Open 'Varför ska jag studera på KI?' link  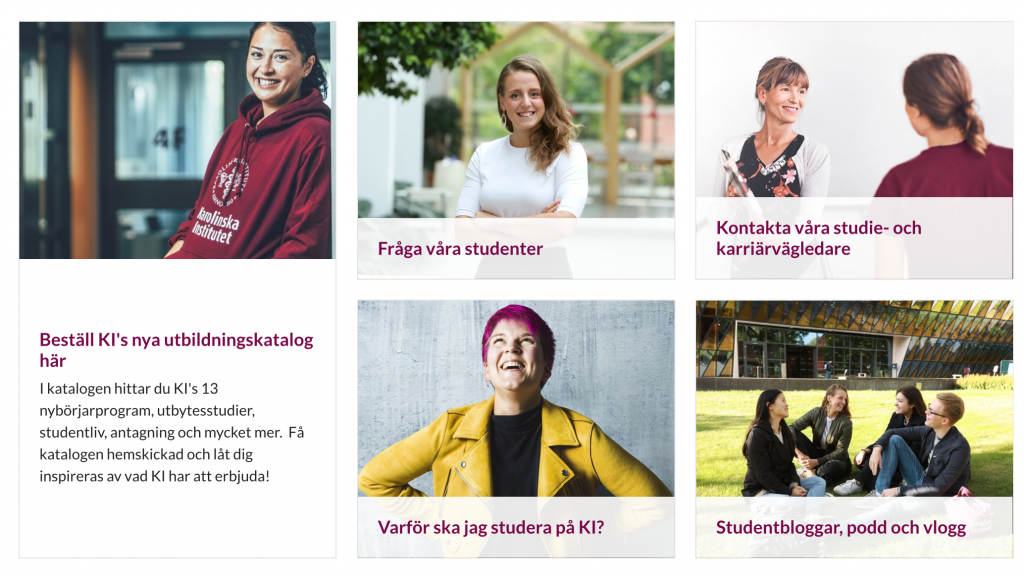490,528
